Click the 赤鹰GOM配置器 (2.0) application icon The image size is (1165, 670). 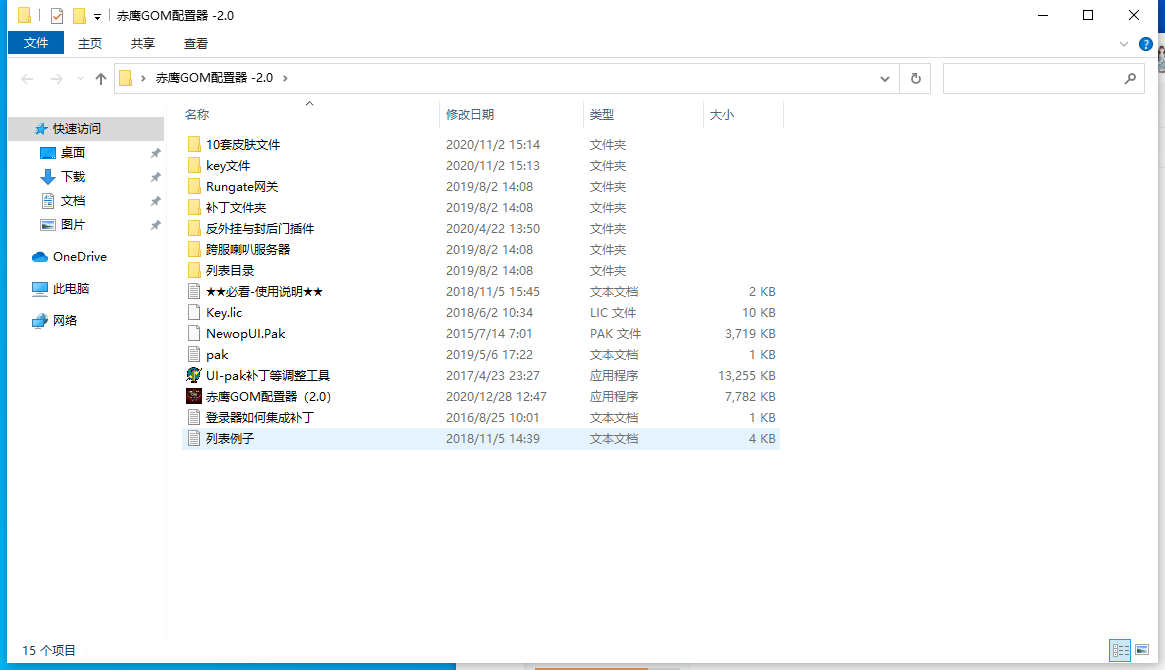[194, 396]
